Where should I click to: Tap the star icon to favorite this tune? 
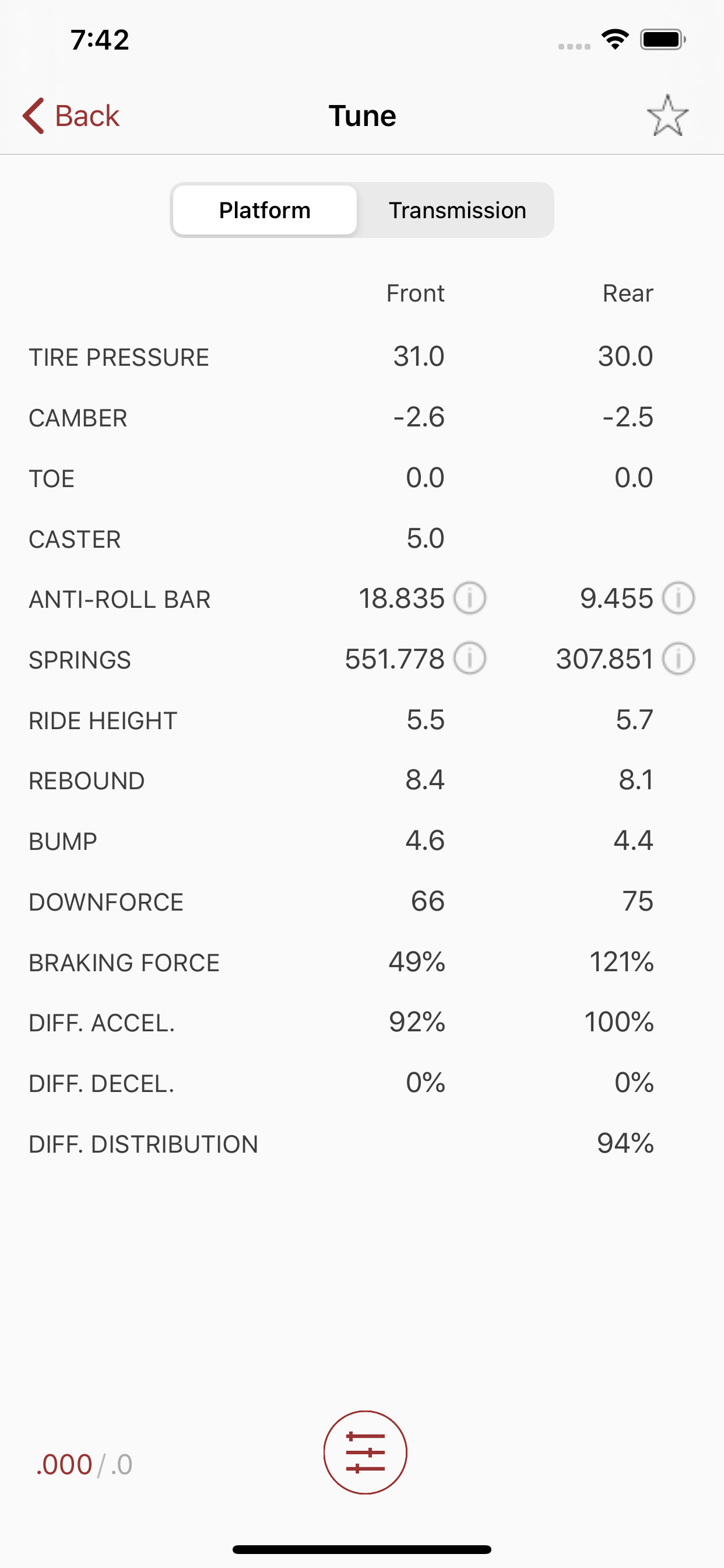tap(668, 116)
